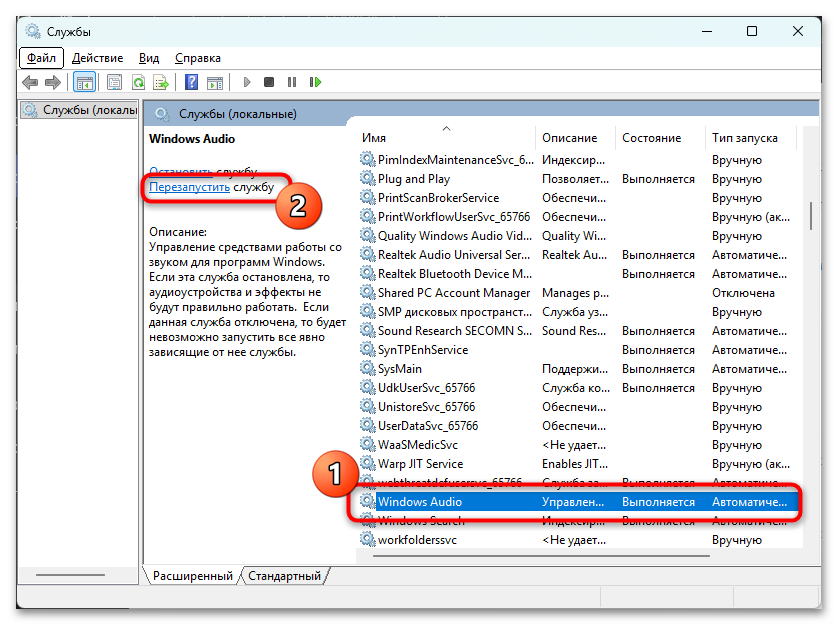Select the Plug and Play service
Viewport: 838px width, 625px height.
pyautogui.click(x=579, y=179)
